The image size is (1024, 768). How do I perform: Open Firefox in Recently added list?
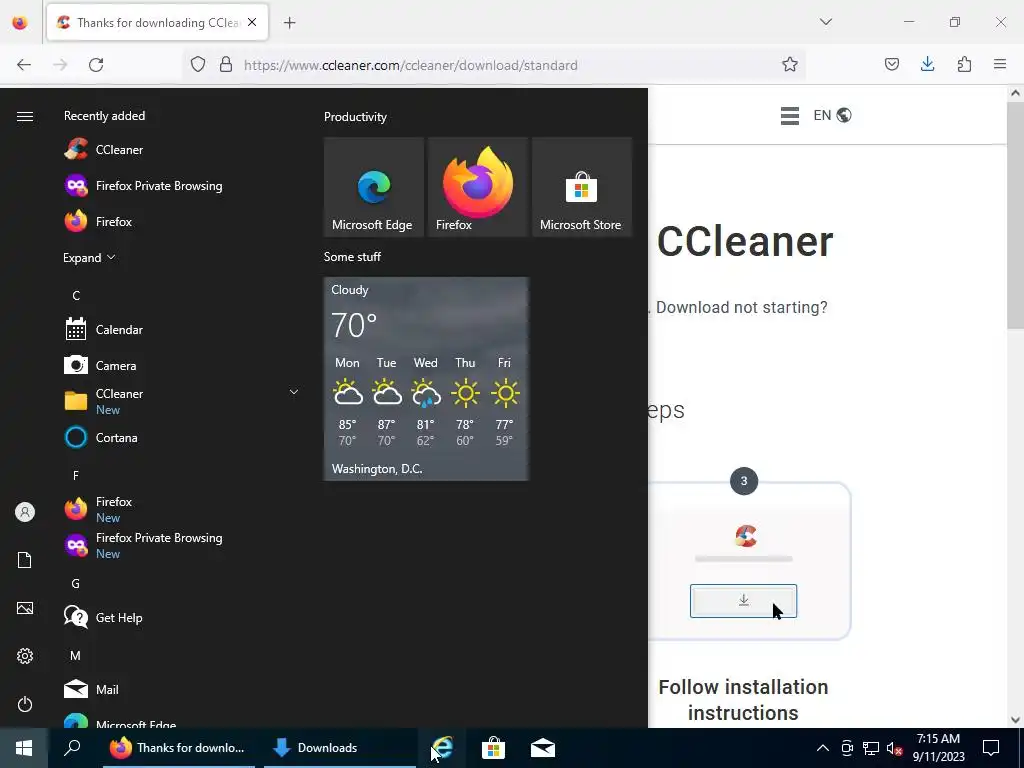[x=98, y=221]
